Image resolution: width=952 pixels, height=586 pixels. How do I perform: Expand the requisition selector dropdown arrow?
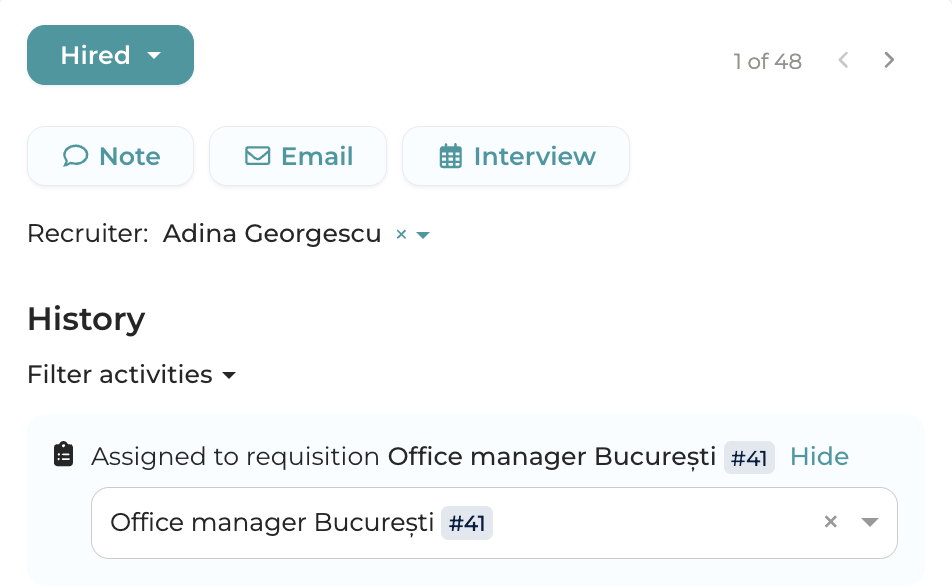tap(869, 522)
